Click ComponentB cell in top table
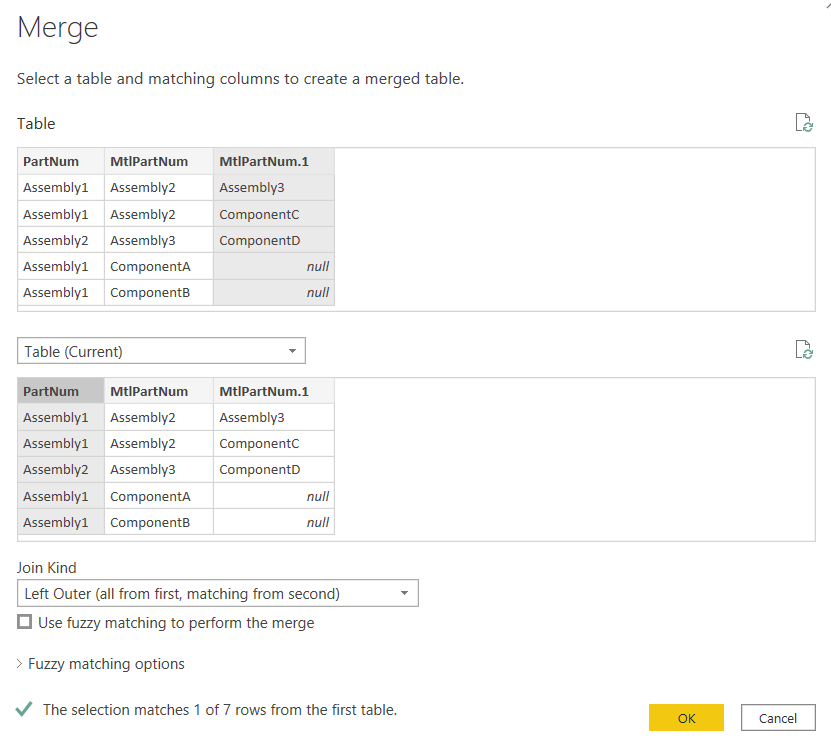 coord(159,292)
